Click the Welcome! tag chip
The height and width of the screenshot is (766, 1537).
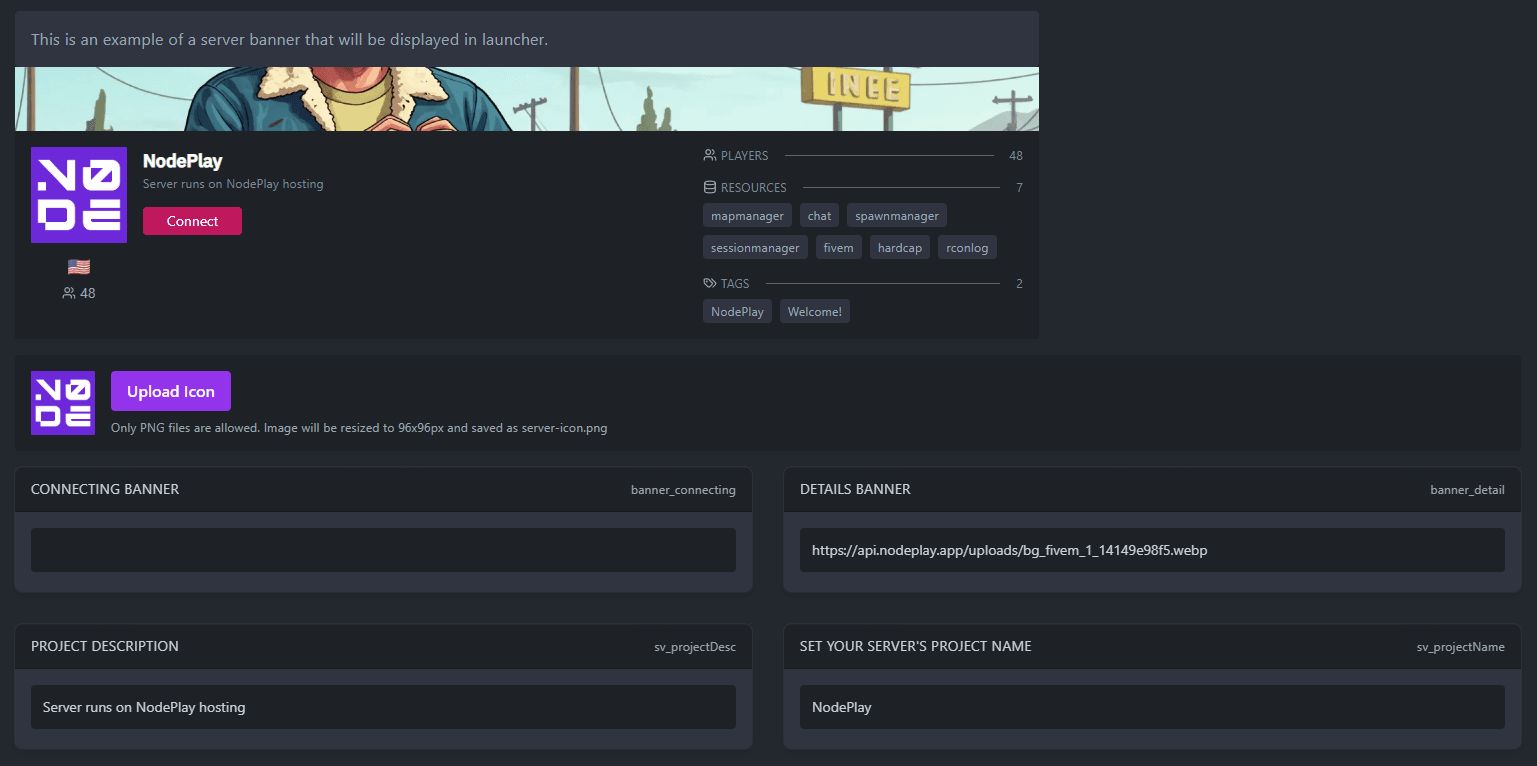click(x=814, y=312)
